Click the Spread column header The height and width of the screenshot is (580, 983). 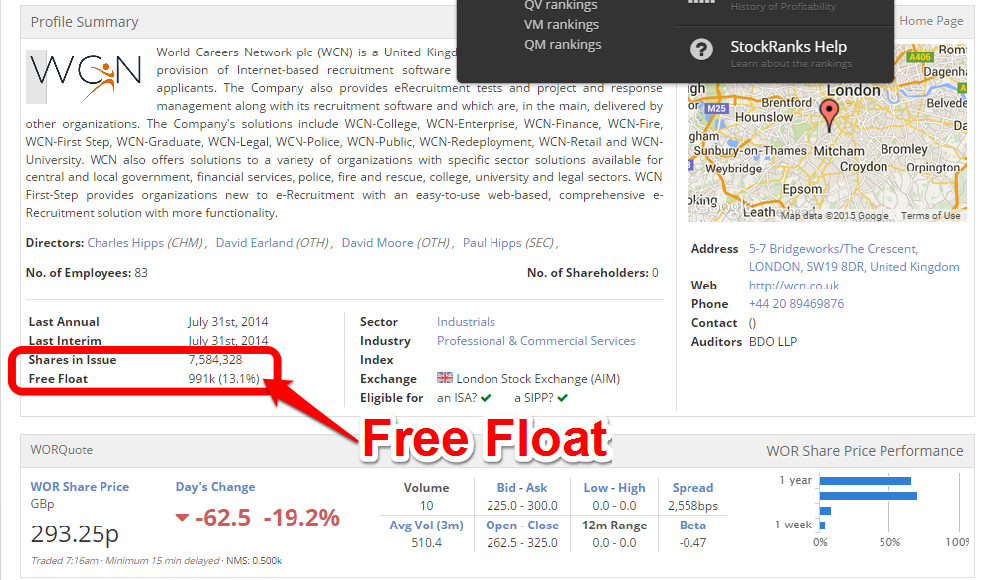(x=693, y=488)
